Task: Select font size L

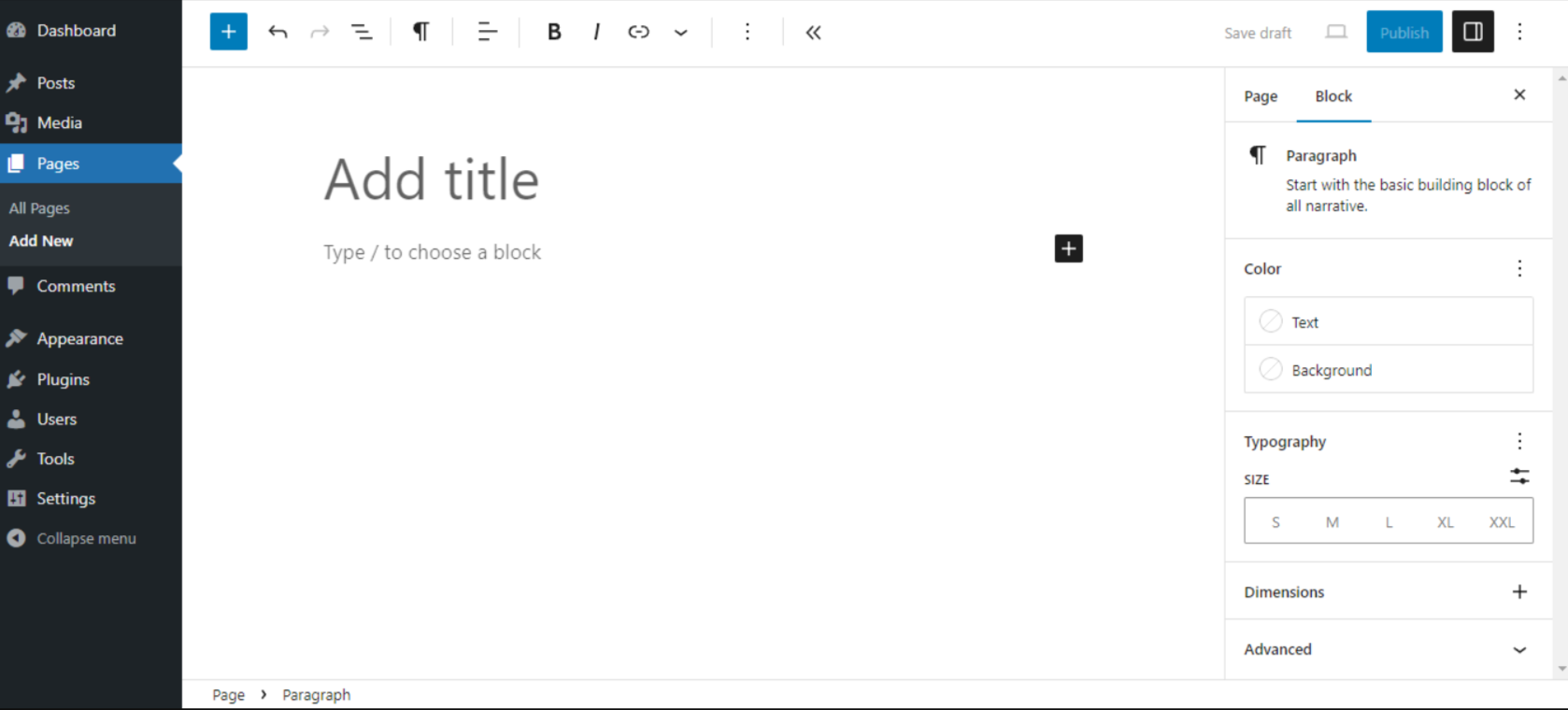Action: click(x=1389, y=522)
